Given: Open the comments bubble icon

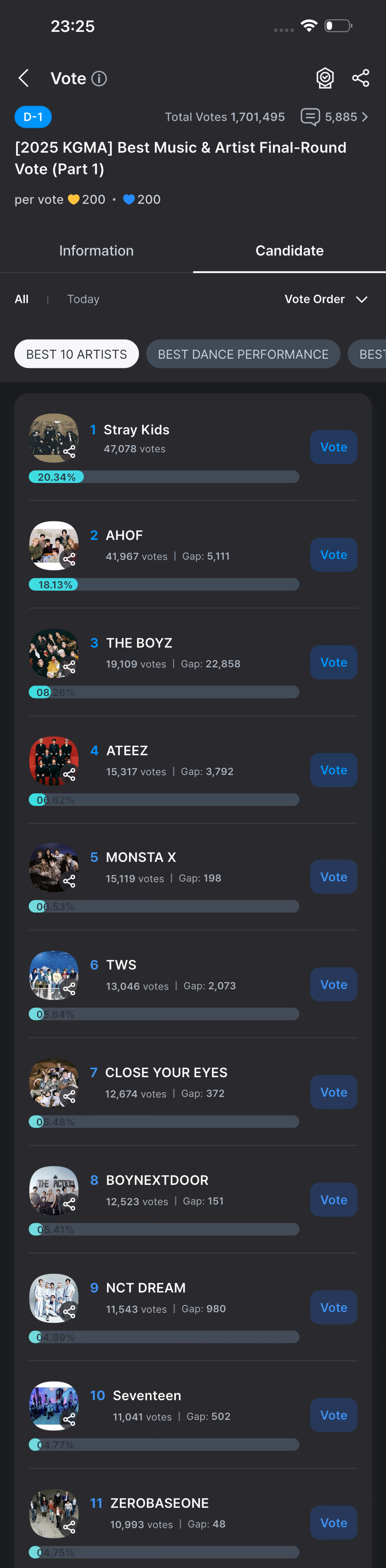Looking at the screenshot, I should point(310,117).
